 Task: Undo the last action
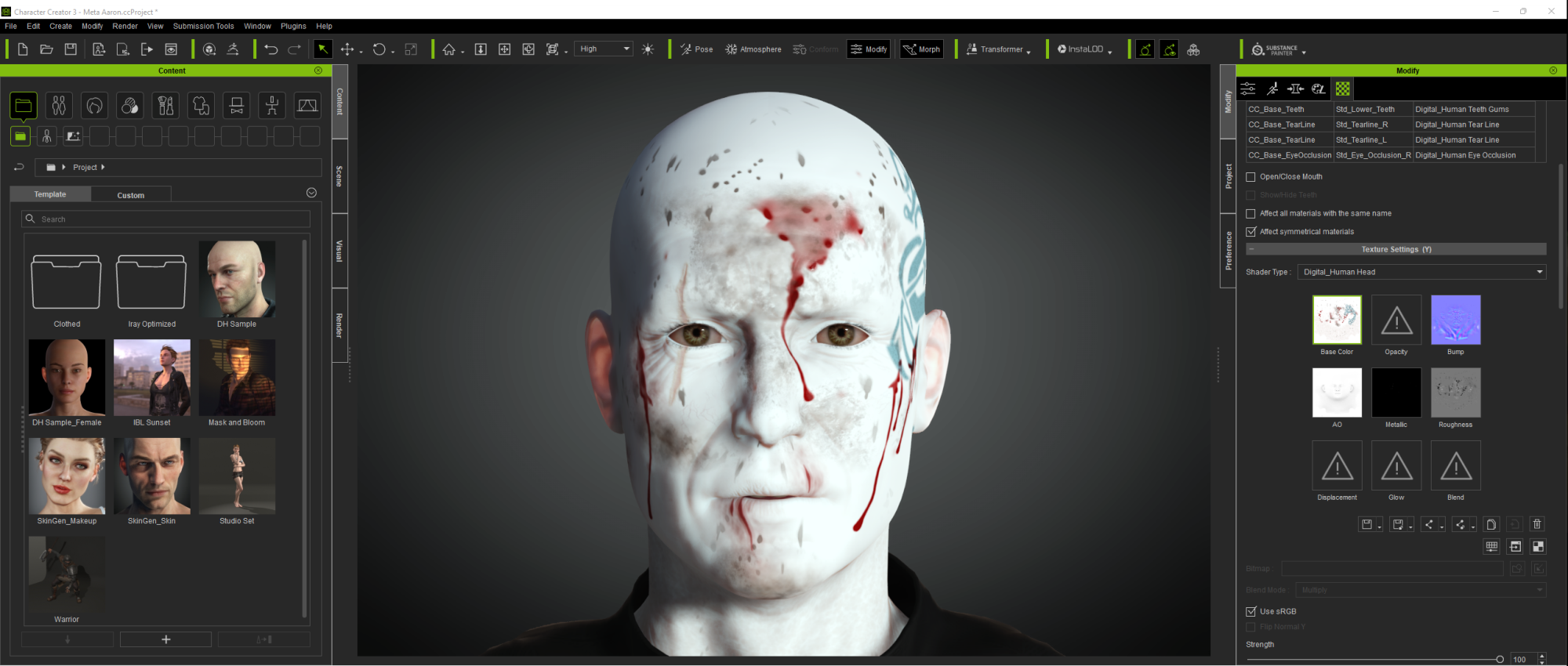[x=271, y=49]
